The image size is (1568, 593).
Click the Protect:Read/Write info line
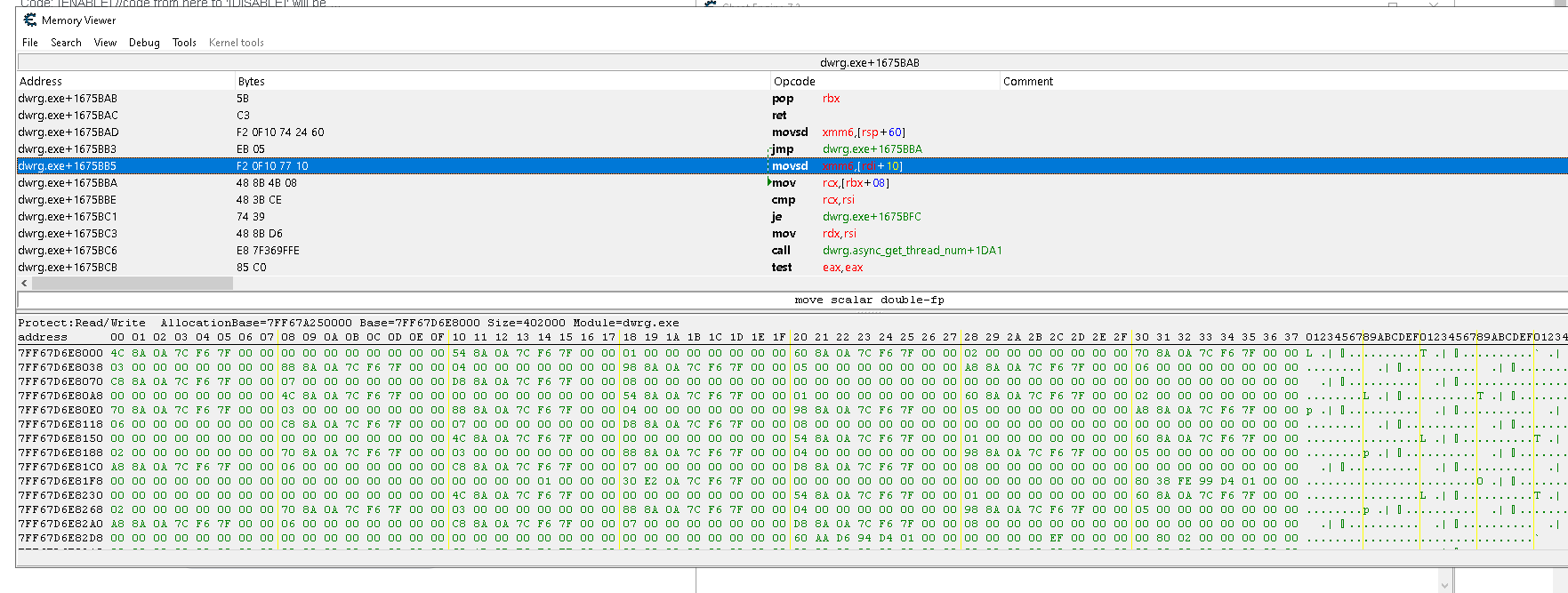[349, 323]
